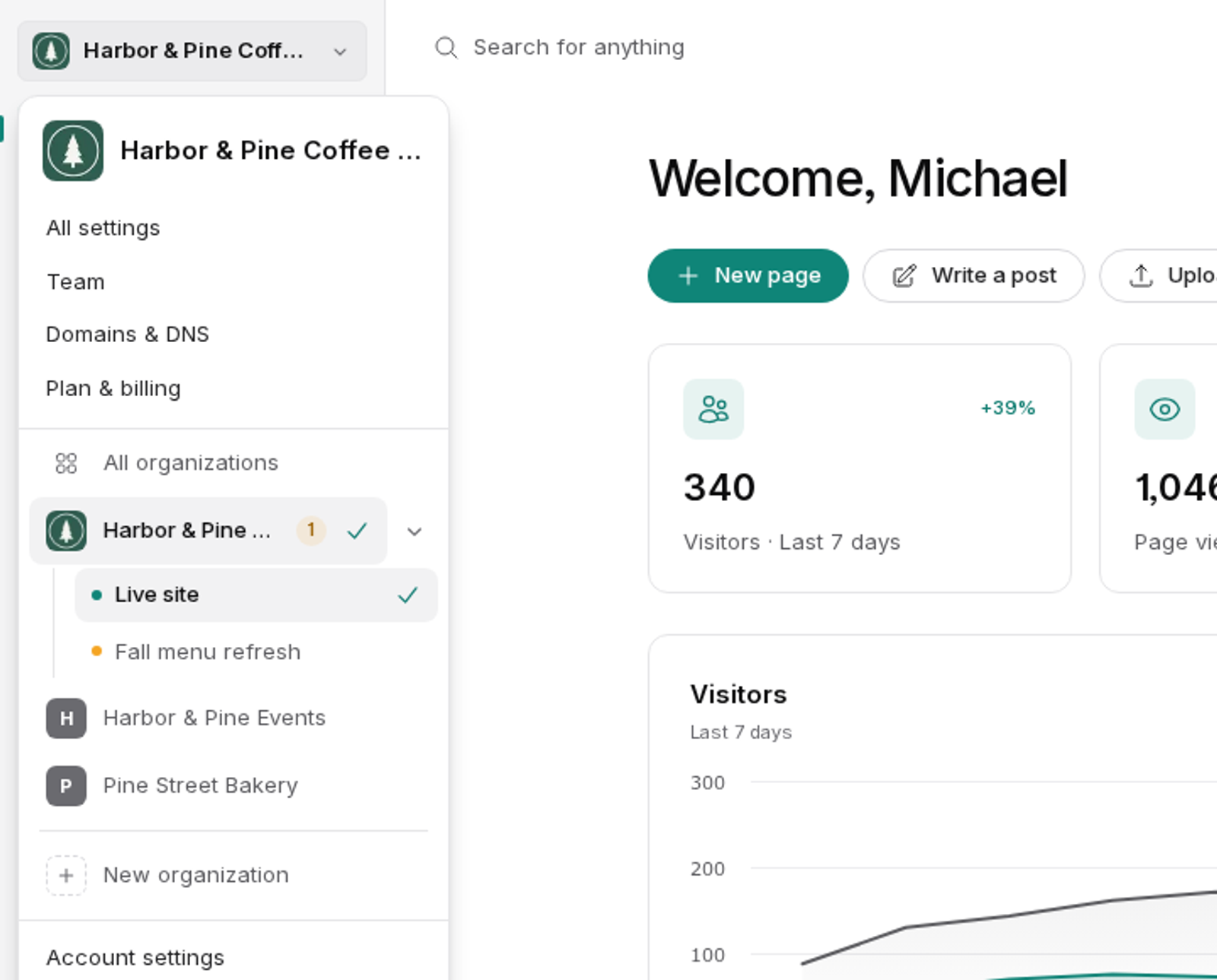
Task: Collapse the Harbor & Pine sites chevron
Action: point(415,531)
